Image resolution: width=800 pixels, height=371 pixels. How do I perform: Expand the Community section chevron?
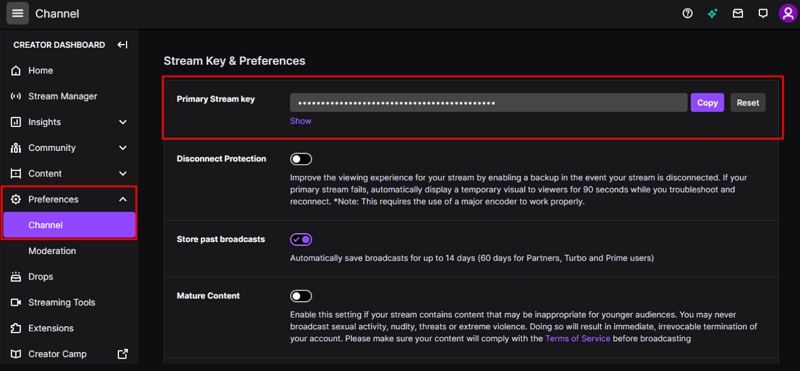tap(122, 148)
